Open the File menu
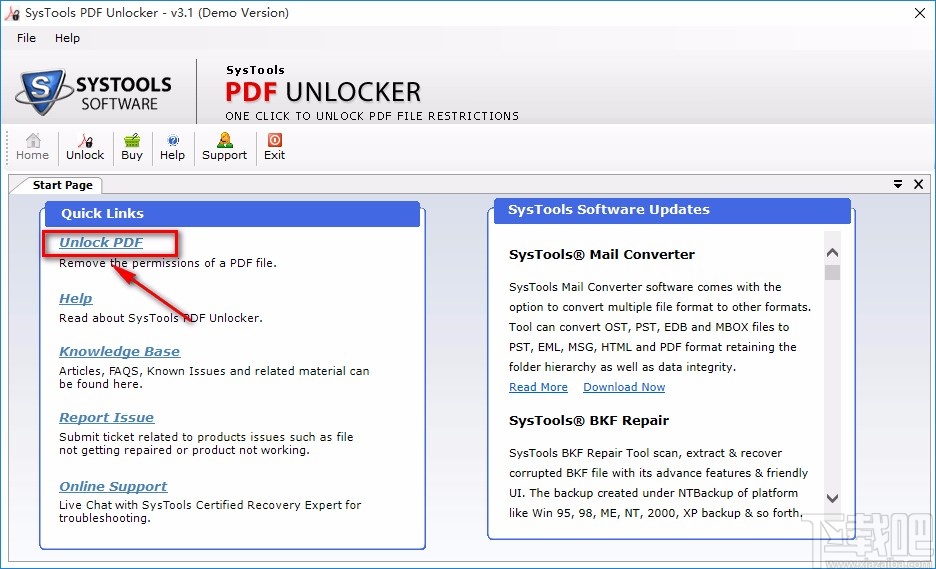 pyautogui.click(x=26, y=38)
